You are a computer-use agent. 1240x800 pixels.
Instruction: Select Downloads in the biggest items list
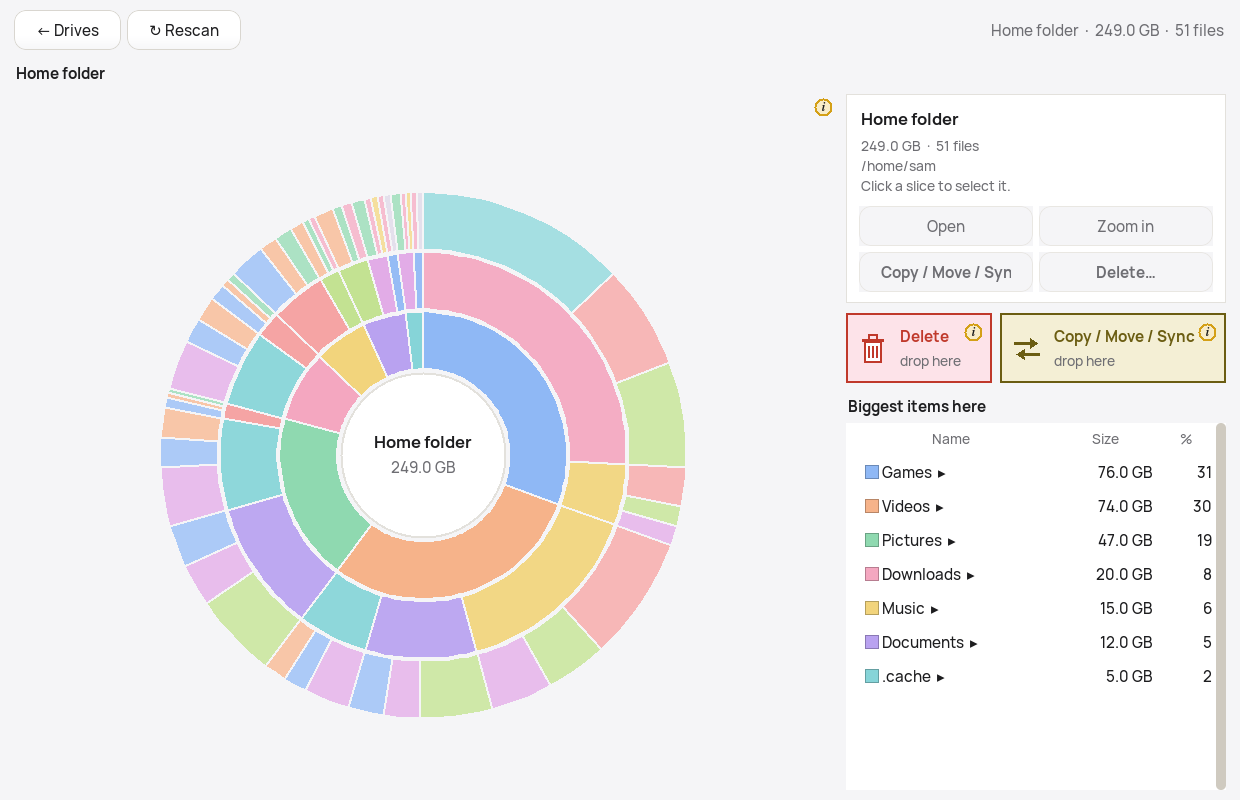click(1031, 574)
